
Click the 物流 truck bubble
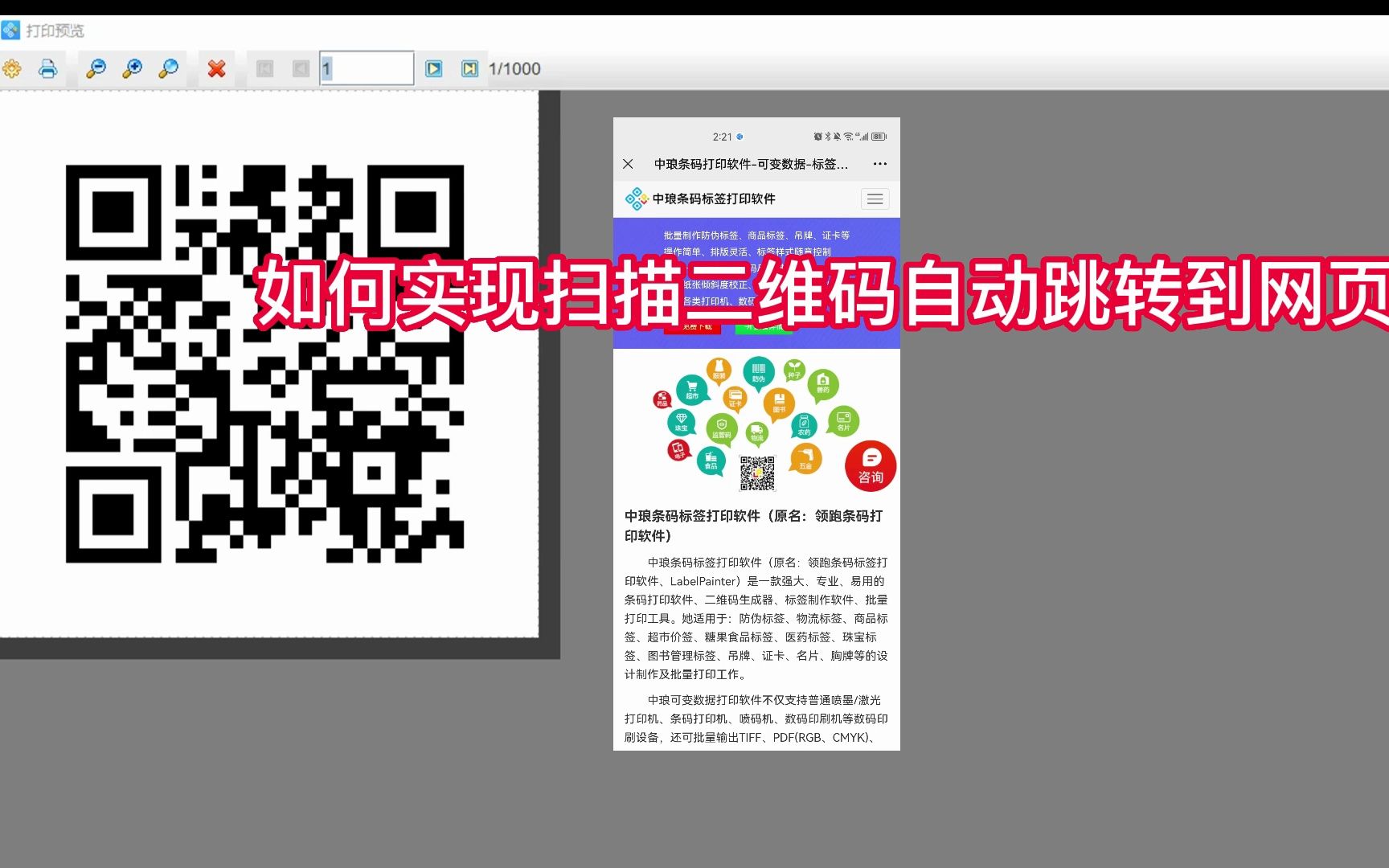tap(757, 433)
